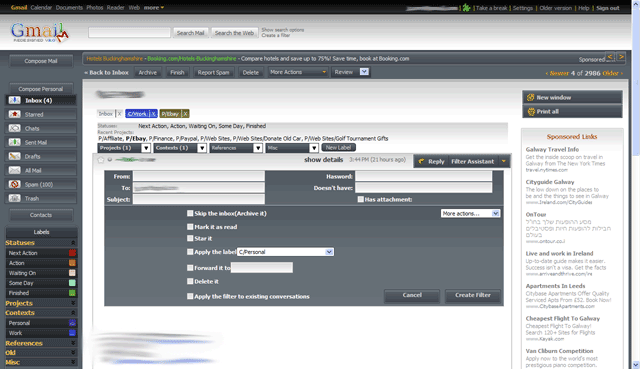The image size is (640, 369).
Task: Click the mail search input field
Action: tap(129, 33)
